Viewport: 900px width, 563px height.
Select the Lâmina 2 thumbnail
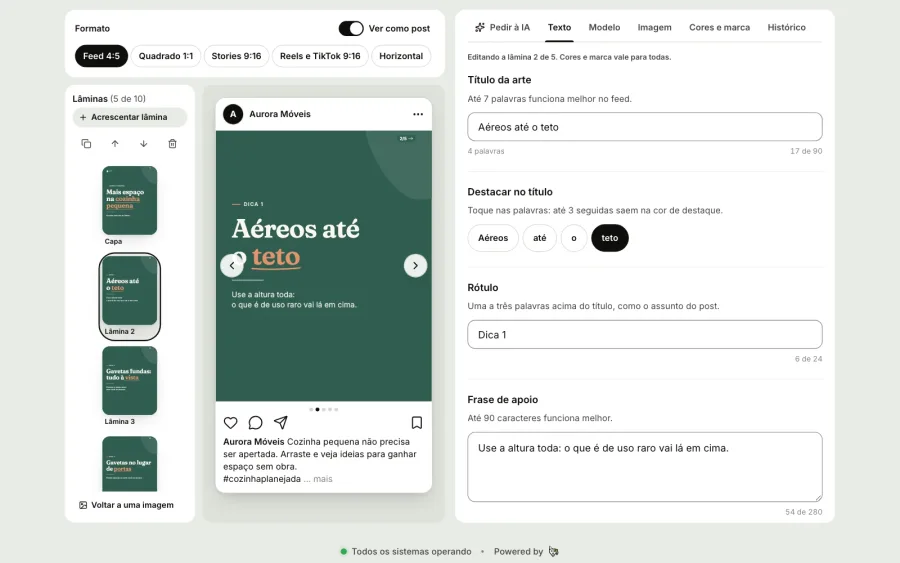pyautogui.click(x=130, y=297)
